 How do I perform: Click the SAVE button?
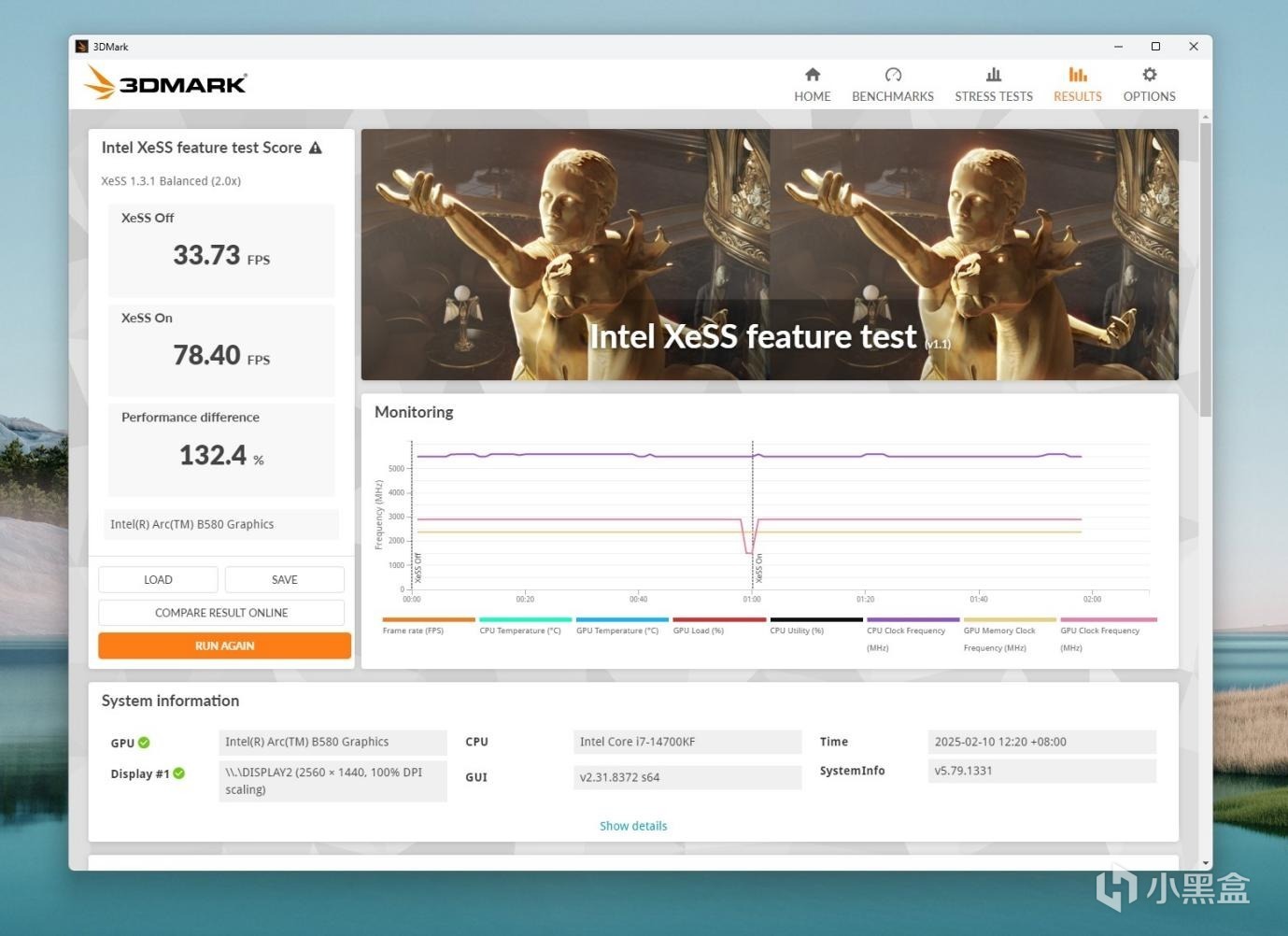(285, 580)
